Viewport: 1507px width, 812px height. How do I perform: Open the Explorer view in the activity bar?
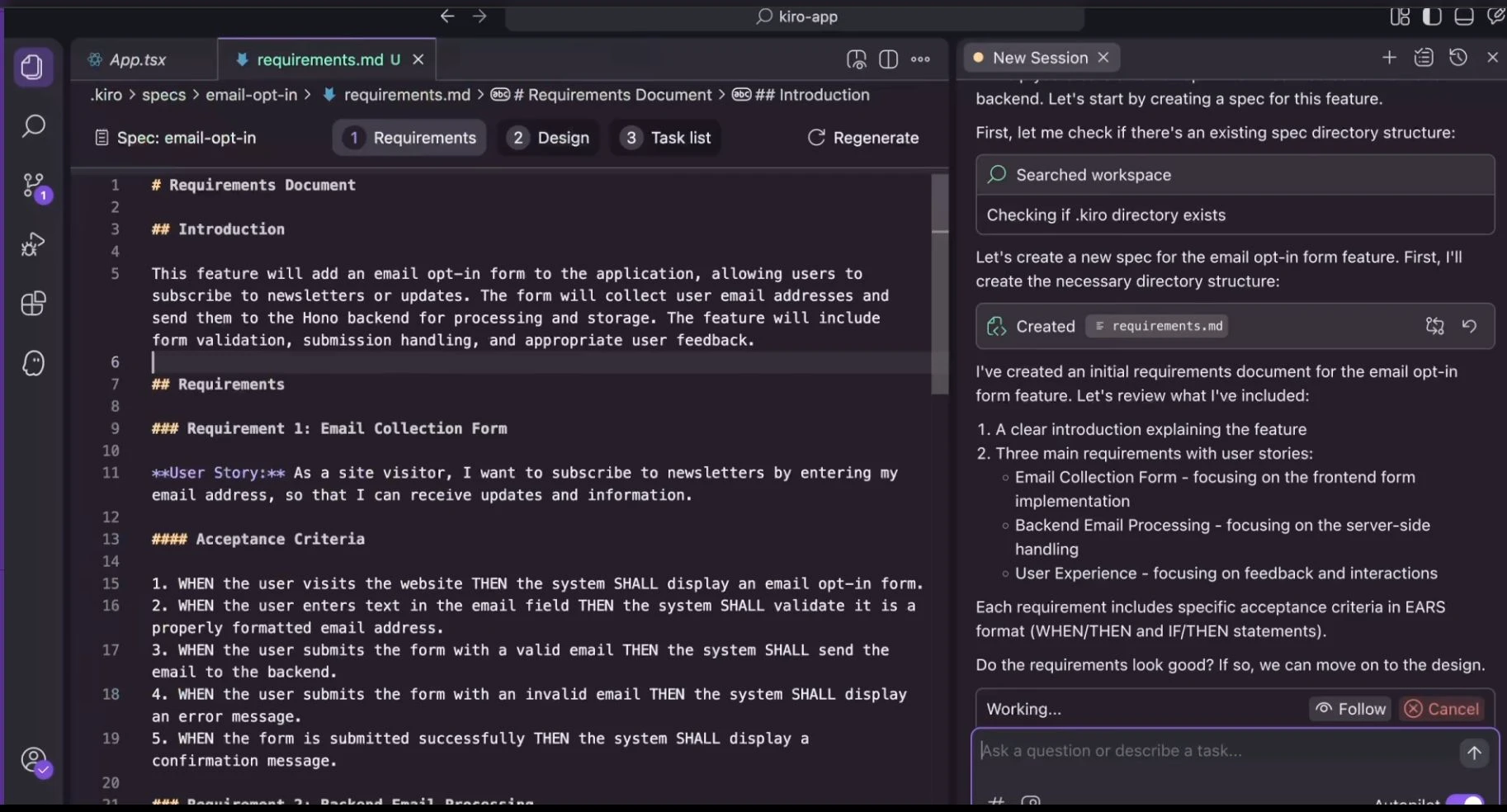tap(33, 67)
